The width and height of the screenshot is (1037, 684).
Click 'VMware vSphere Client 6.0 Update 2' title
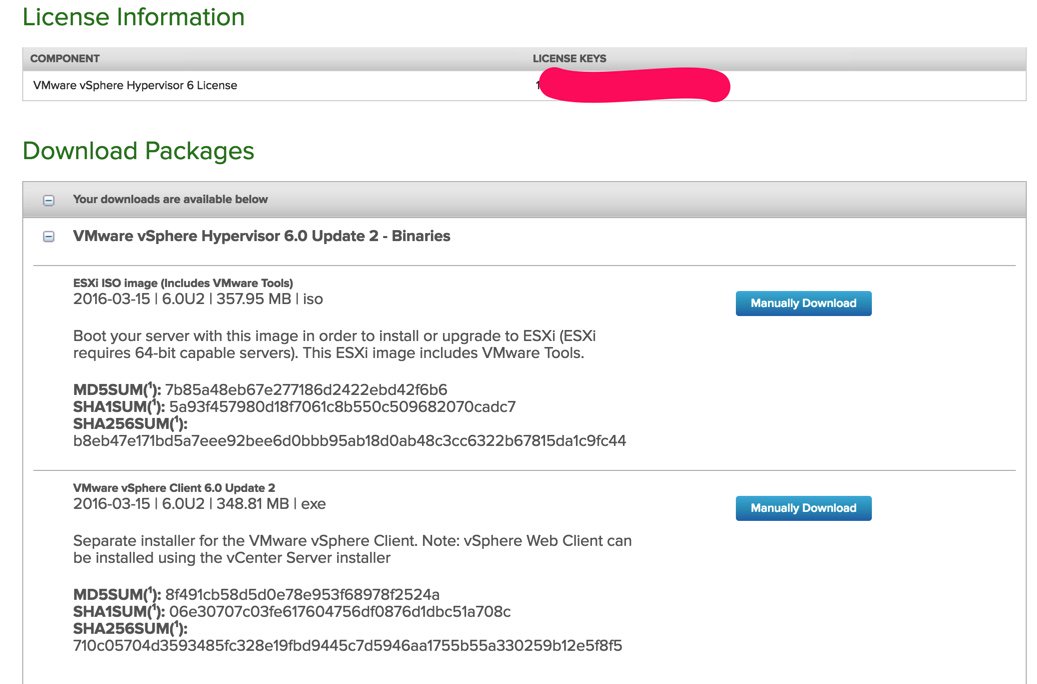[174, 488]
